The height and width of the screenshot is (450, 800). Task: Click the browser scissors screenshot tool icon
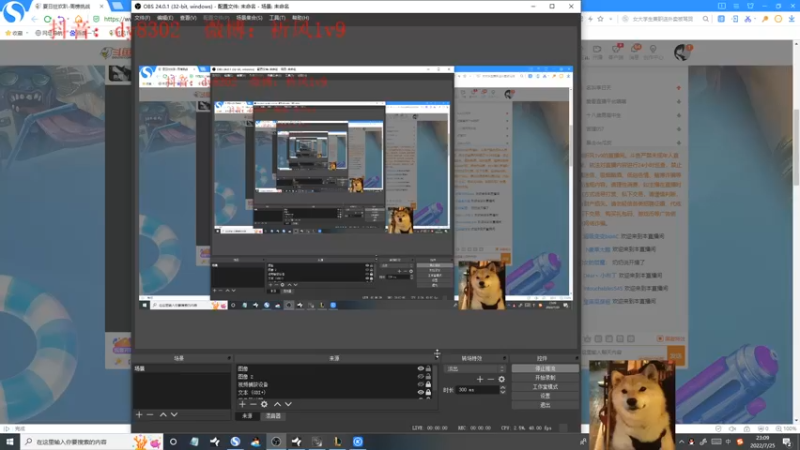point(747,19)
